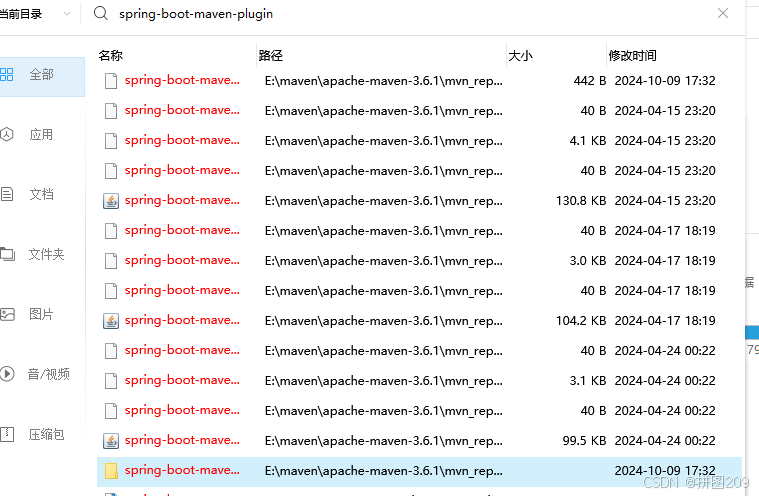Click the path cell of the 4.1 KB row
This screenshot has height=496, width=759.
(x=384, y=141)
